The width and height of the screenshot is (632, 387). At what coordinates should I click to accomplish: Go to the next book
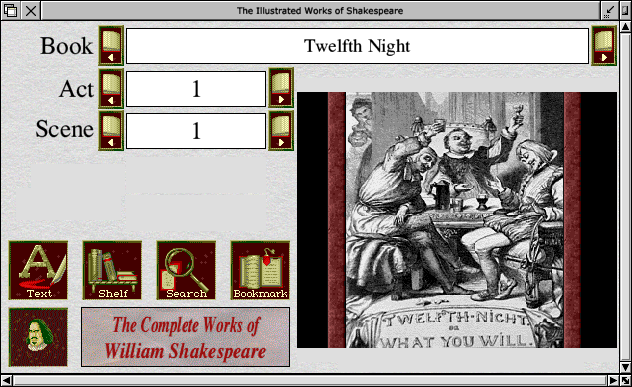pyautogui.click(x=604, y=46)
